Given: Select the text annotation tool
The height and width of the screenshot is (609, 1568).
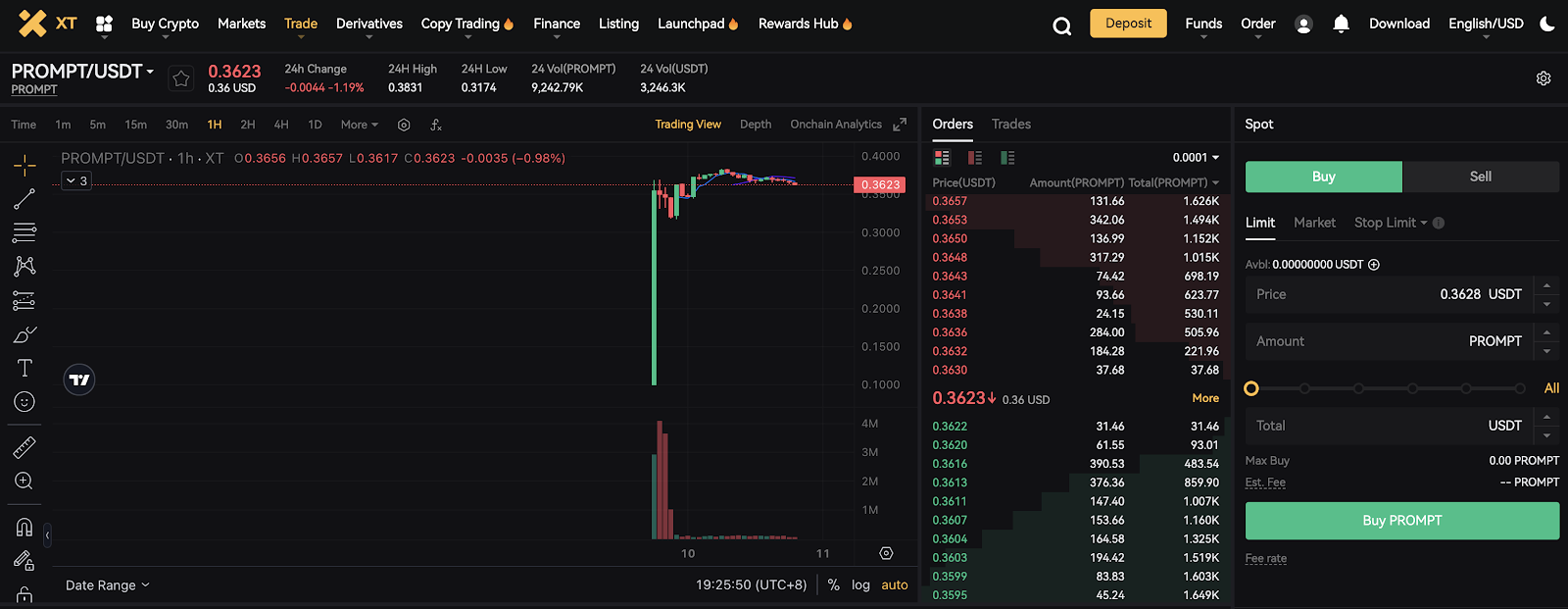Looking at the screenshot, I should tap(24, 368).
